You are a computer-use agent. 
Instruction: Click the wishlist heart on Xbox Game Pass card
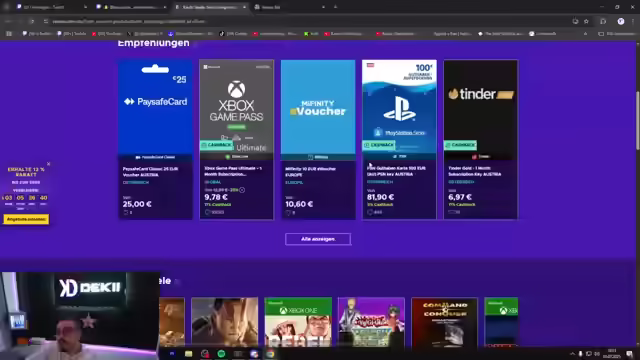pyautogui.click(x=207, y=212)
